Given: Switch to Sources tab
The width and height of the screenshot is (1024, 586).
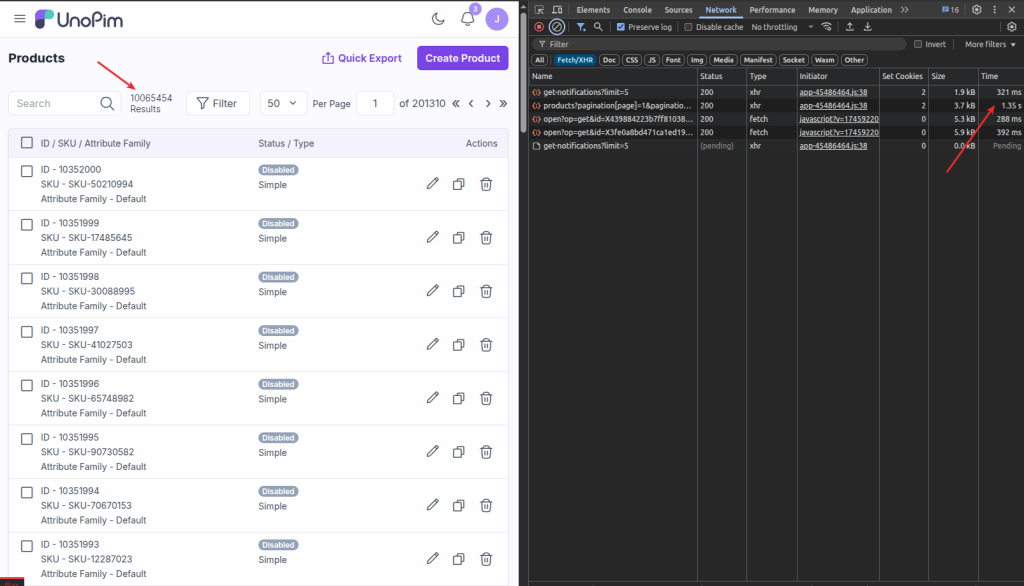Looking at the screenshot, I should (679, 10).
